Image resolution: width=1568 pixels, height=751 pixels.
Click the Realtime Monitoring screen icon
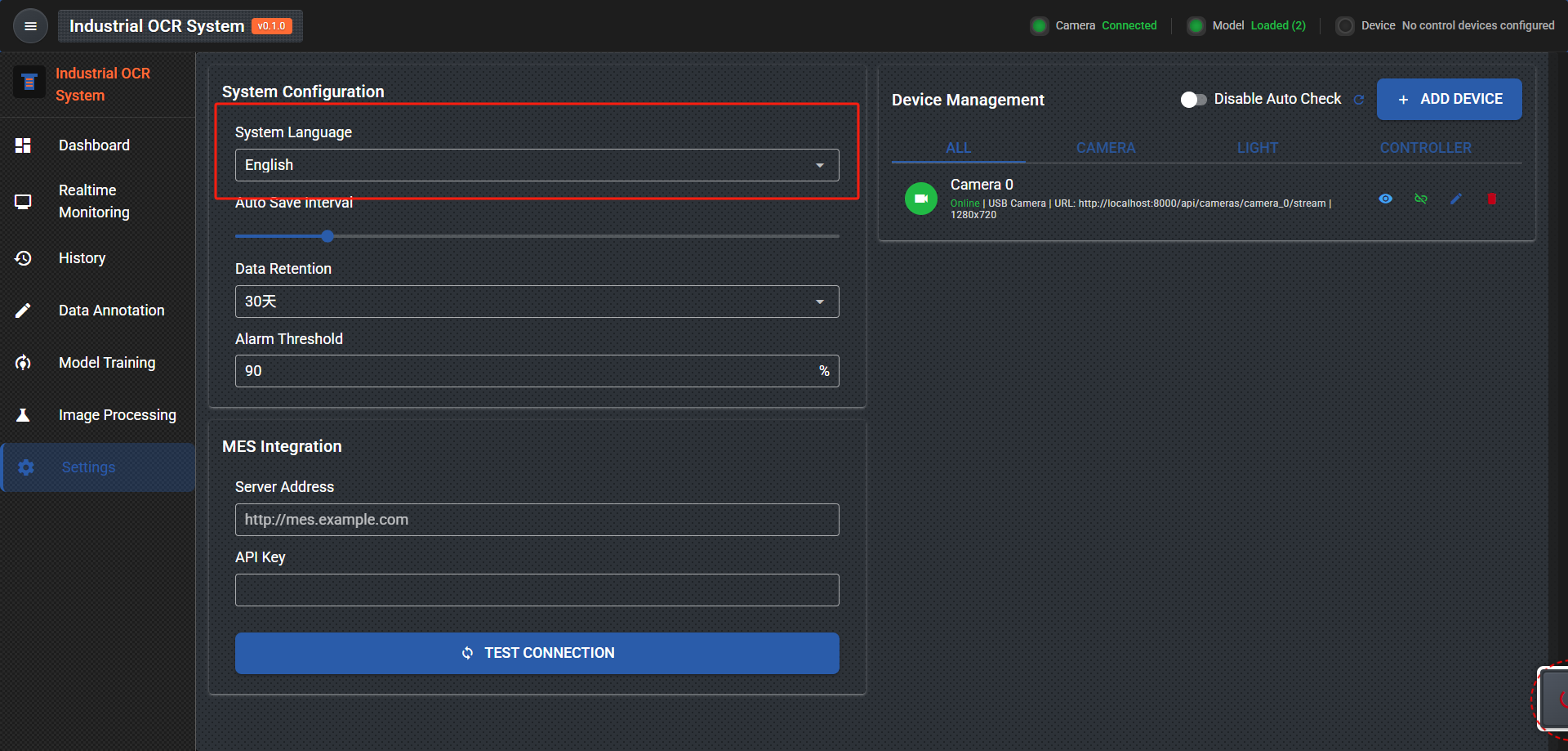pos(23,201)
